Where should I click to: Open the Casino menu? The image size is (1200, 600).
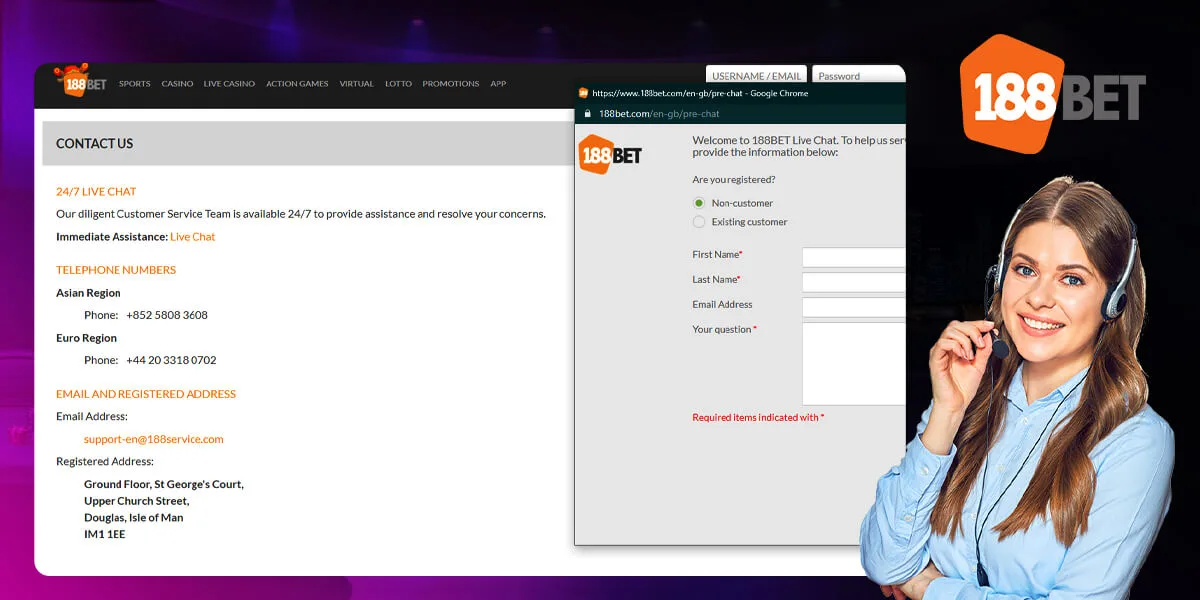tap(177, 84)
